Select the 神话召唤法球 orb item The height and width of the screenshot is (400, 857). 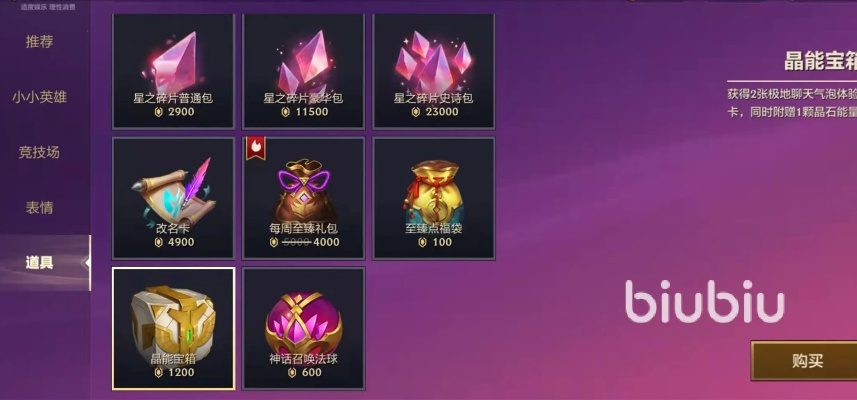[x=303, y=328]
